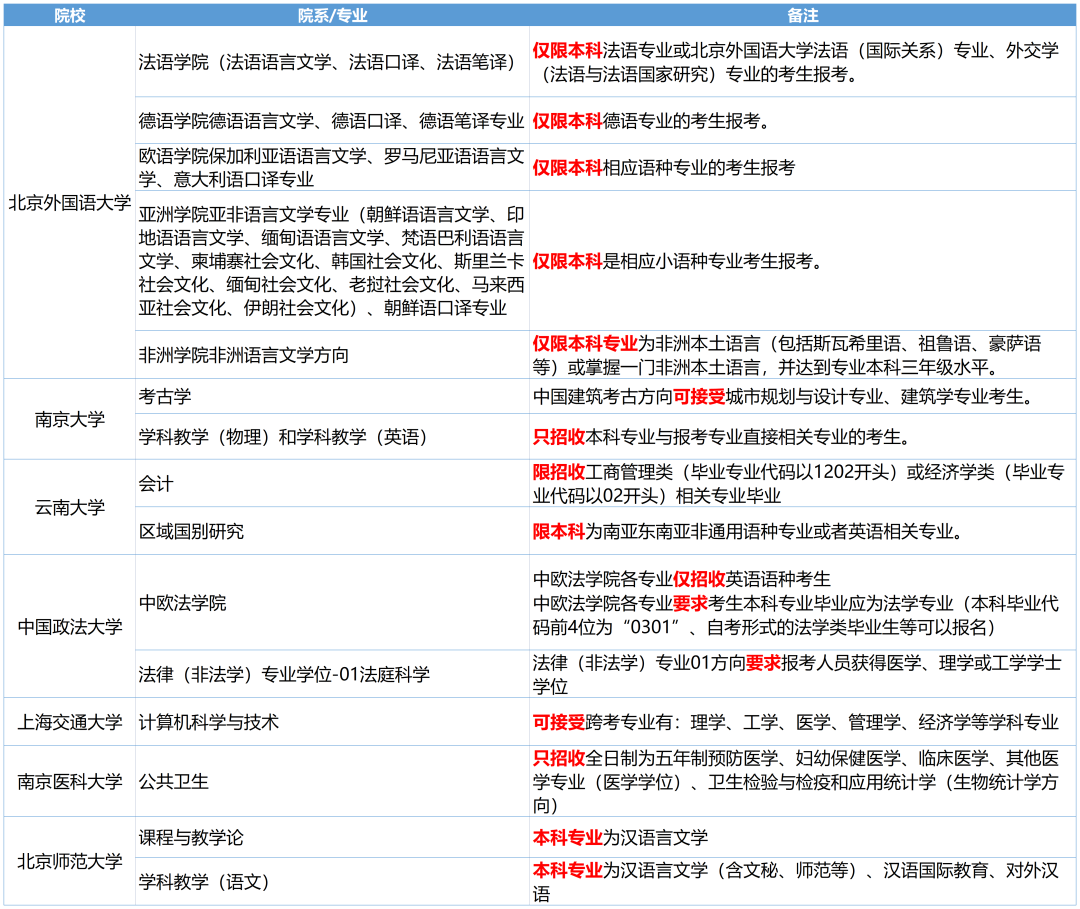Click the note about 南亚东南亚非通用语种专业

tap(802, 531)
